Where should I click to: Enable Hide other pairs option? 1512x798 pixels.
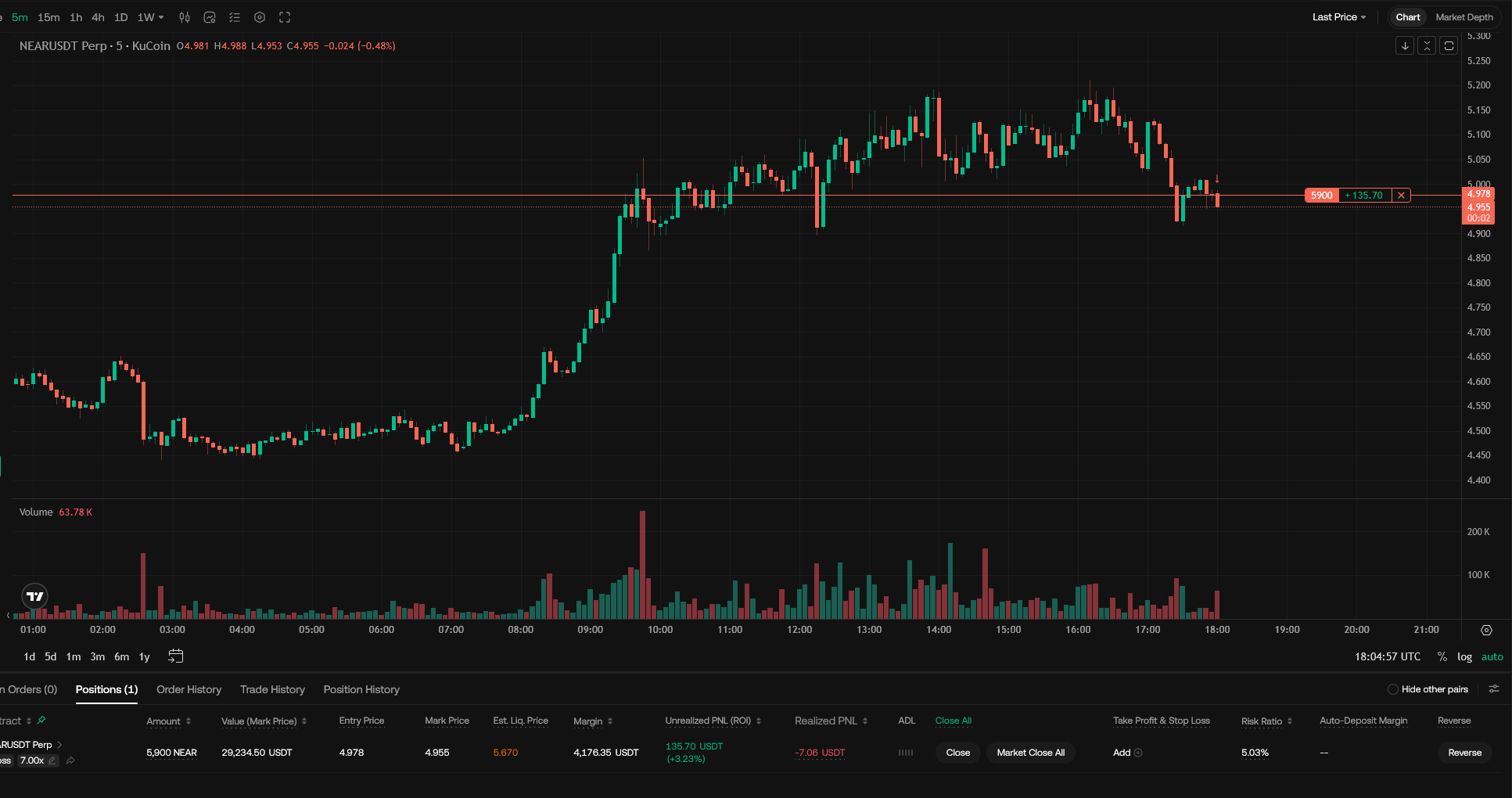tap(1392, 689)
